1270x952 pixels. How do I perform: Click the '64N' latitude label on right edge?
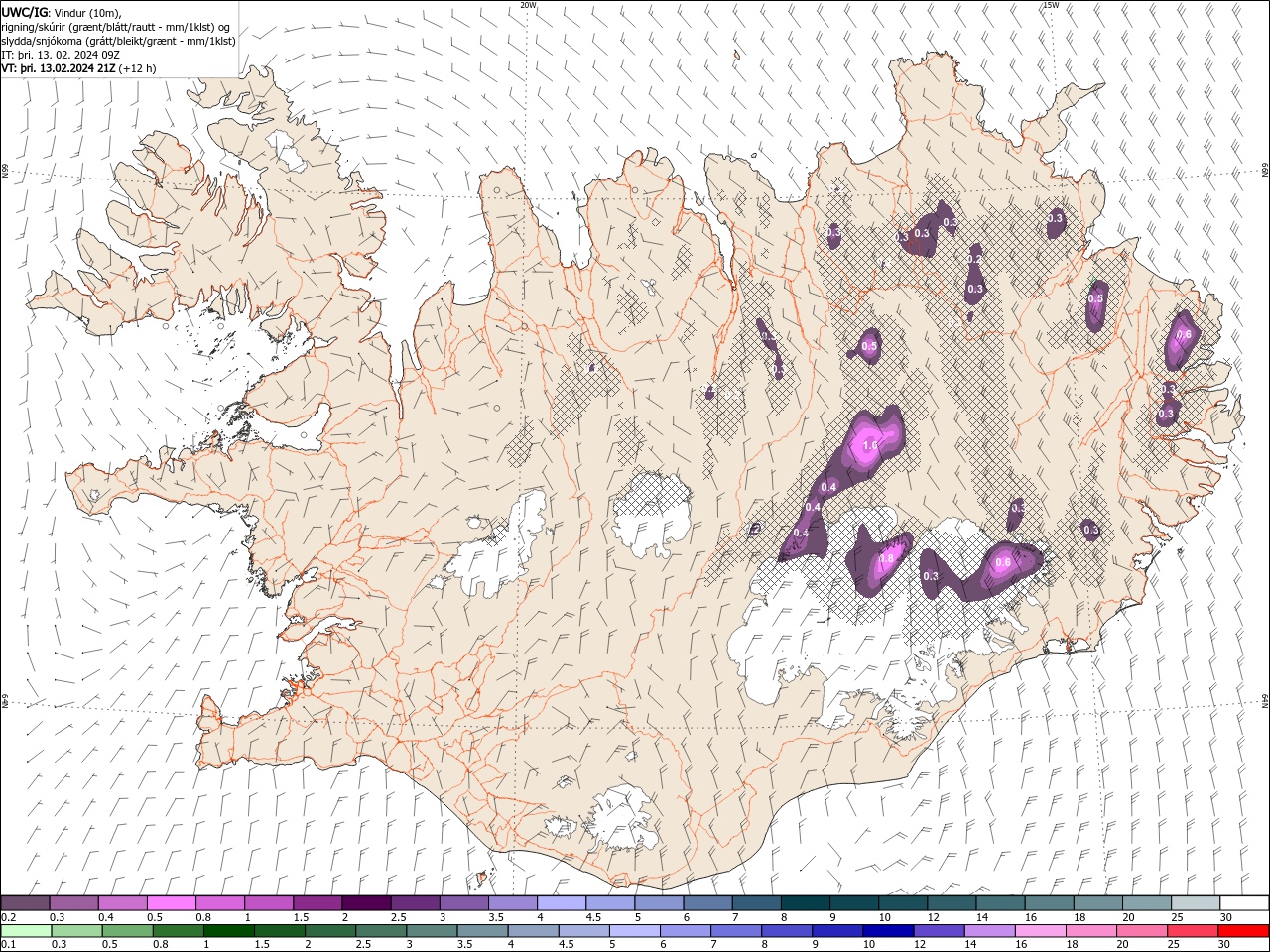tap(1265, 700)
